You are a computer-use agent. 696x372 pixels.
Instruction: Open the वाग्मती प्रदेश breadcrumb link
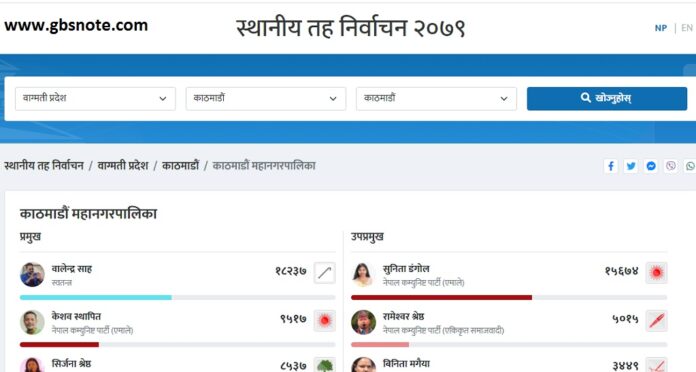point(123,166)
